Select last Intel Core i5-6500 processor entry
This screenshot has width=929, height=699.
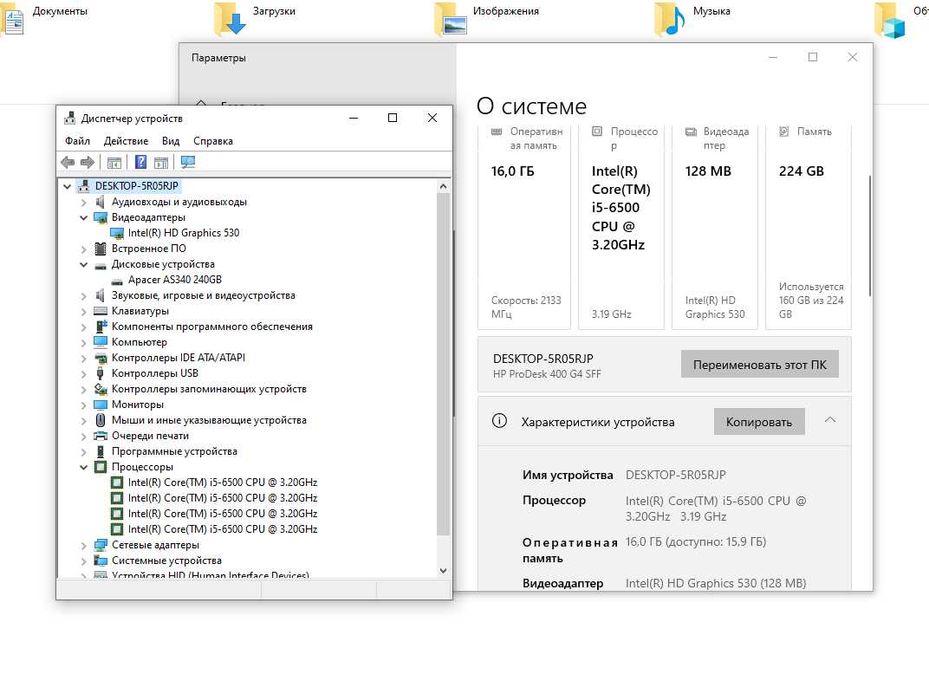pos(222,529)
